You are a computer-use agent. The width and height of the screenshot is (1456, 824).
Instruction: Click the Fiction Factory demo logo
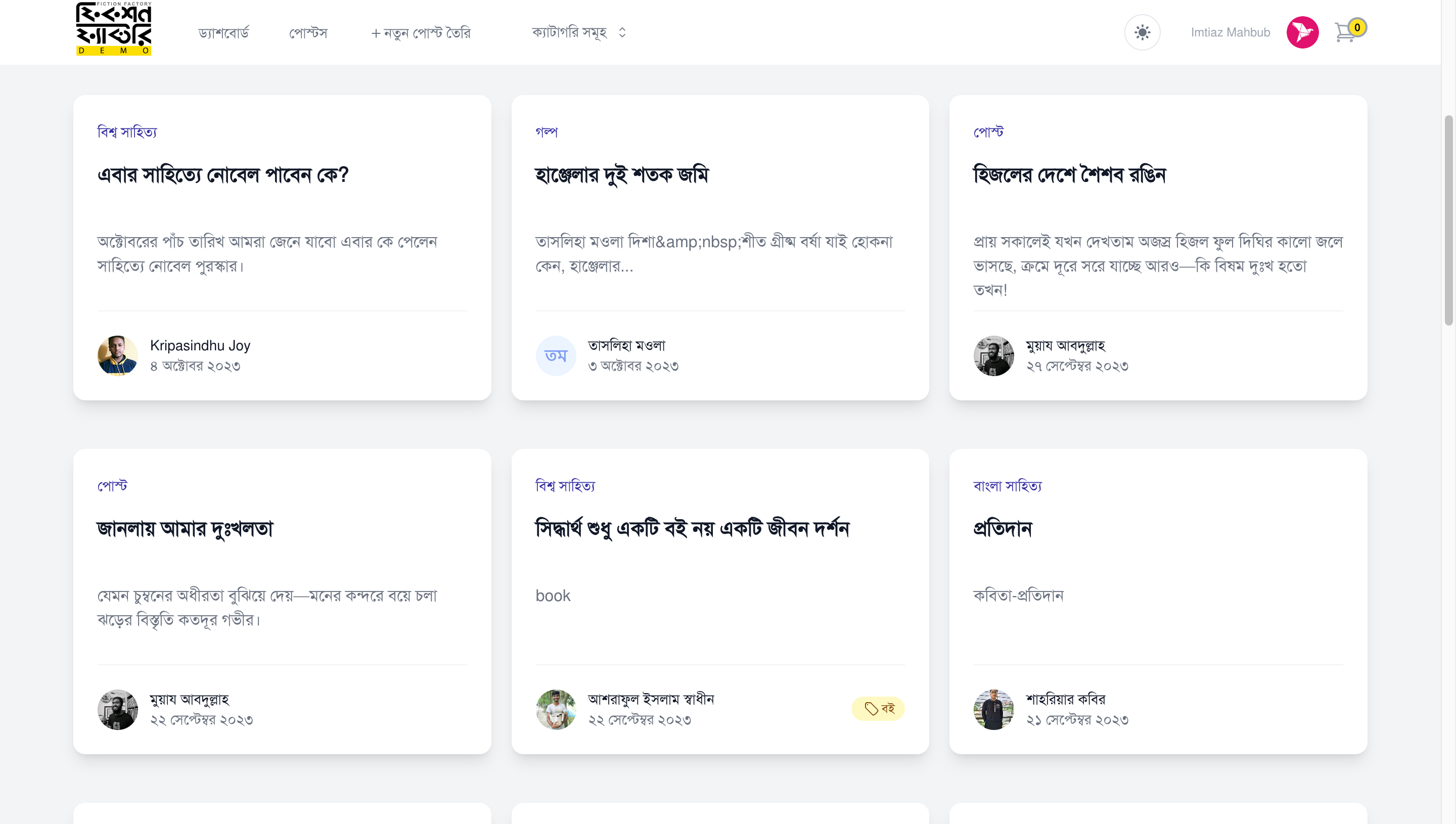[114, 29]
